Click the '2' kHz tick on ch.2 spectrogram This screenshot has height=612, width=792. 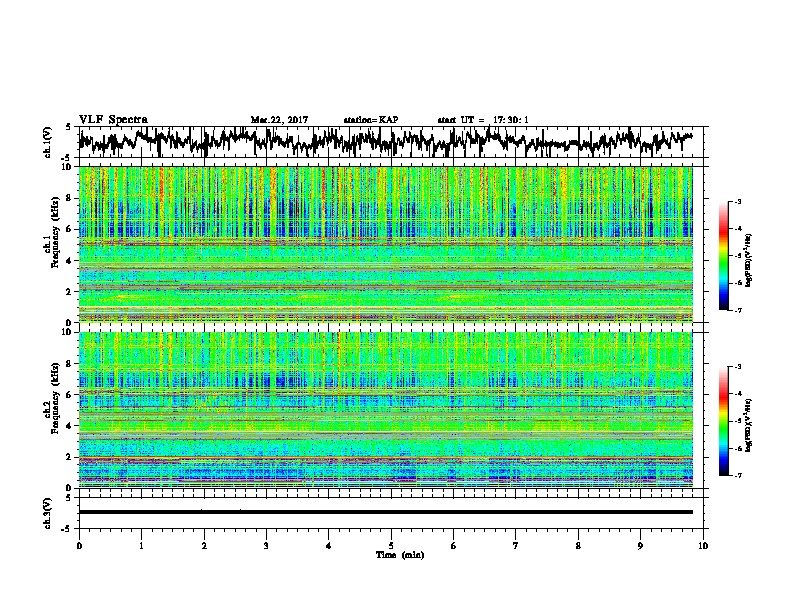pos(69,457)
